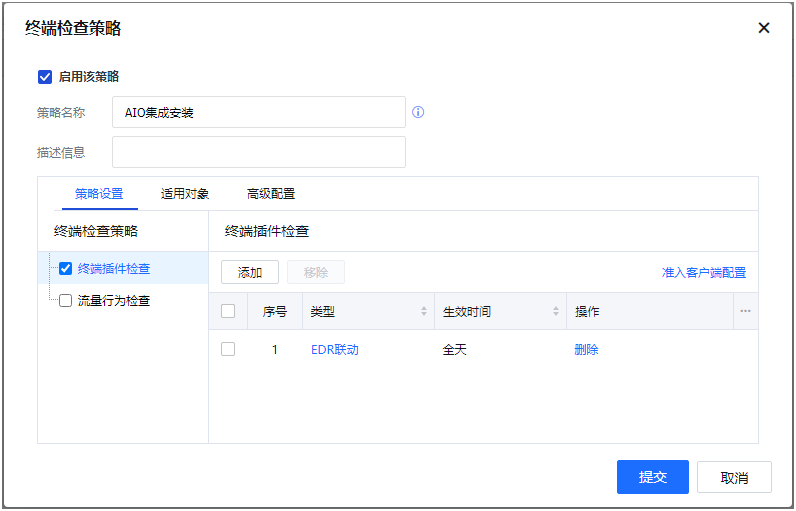Delete row 1 using the 删除 link
Image resolution: width=796 pixels, height=511 pixels.
[x=586, y=350]
